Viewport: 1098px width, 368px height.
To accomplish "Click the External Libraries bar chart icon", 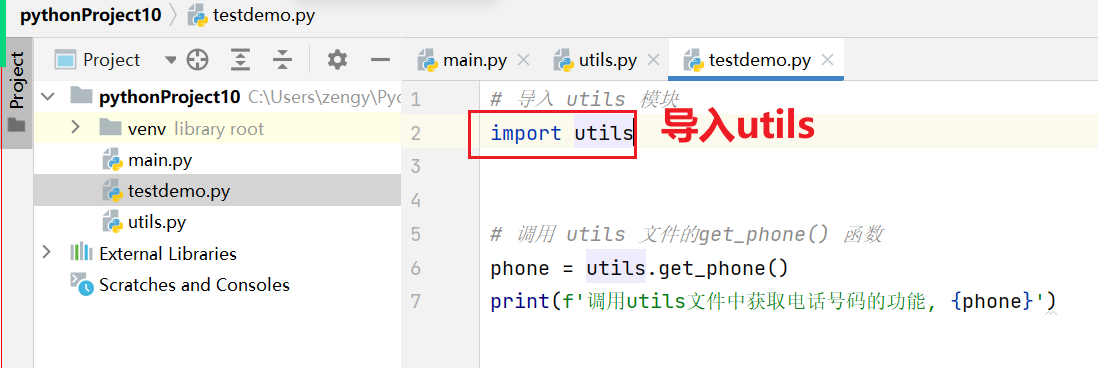I will click(x=81, y=253).
